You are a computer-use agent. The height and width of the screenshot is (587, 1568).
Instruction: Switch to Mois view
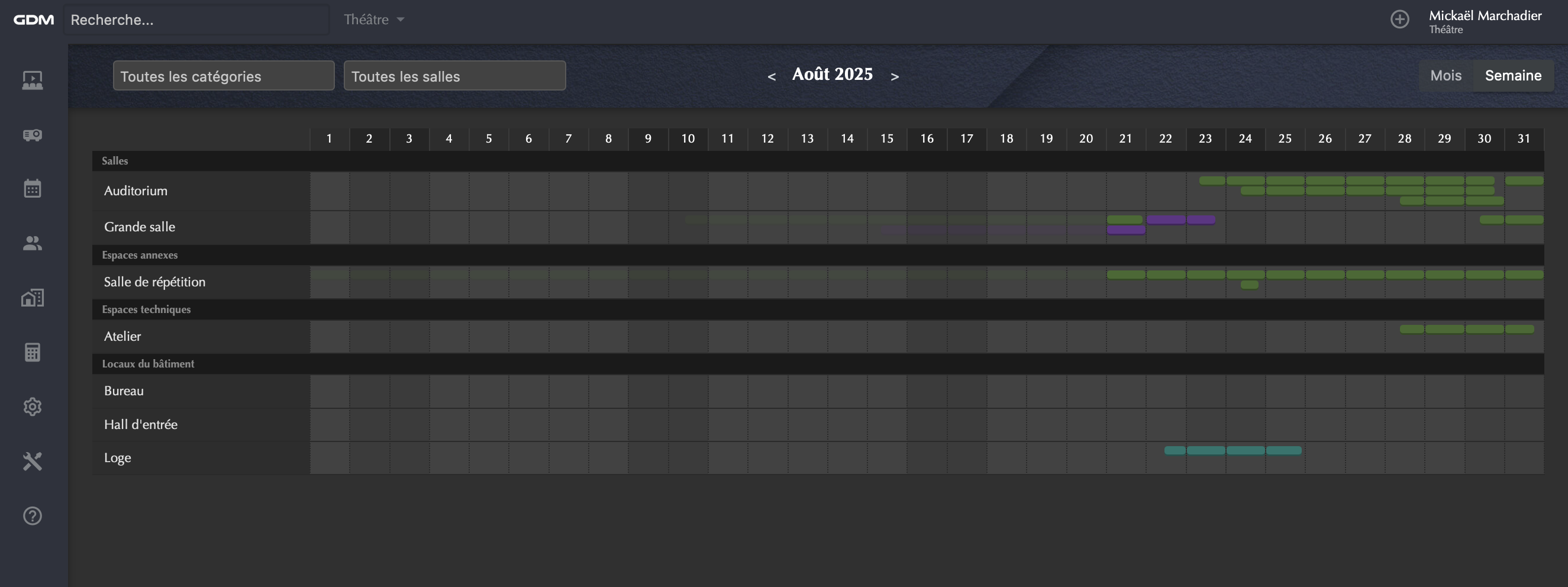pos(1446,76)
